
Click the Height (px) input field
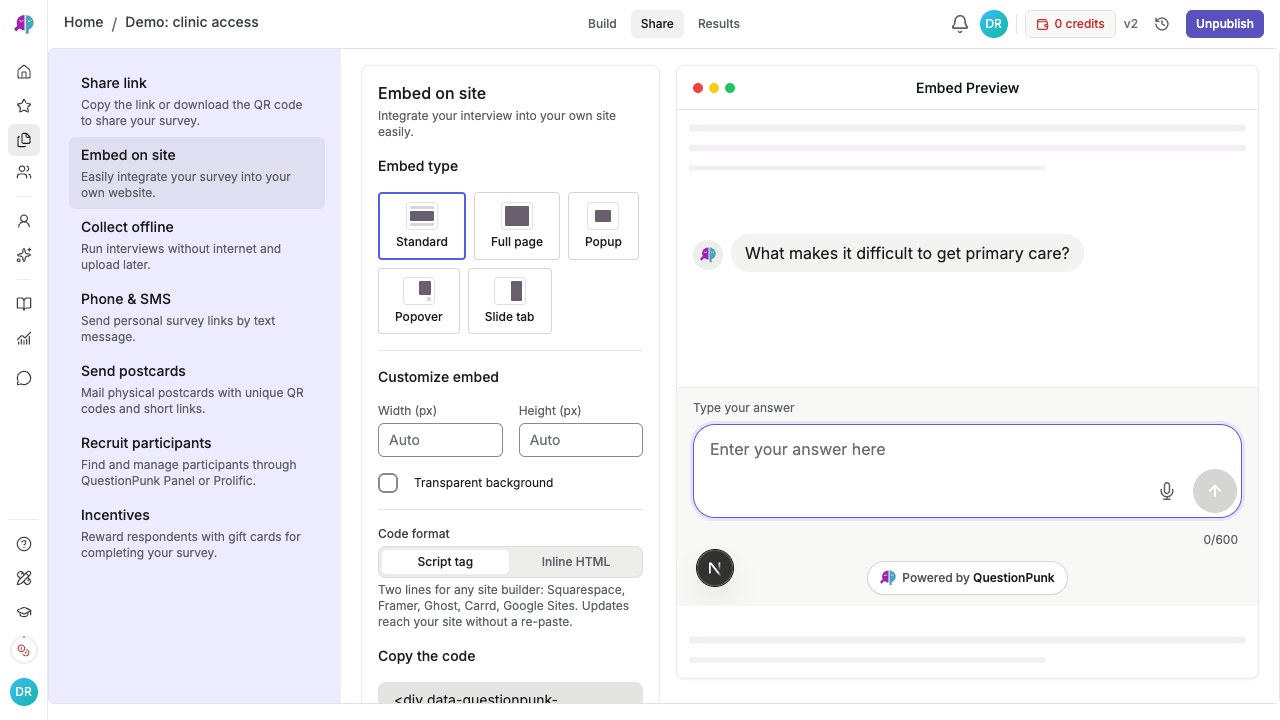coord(581,440)
